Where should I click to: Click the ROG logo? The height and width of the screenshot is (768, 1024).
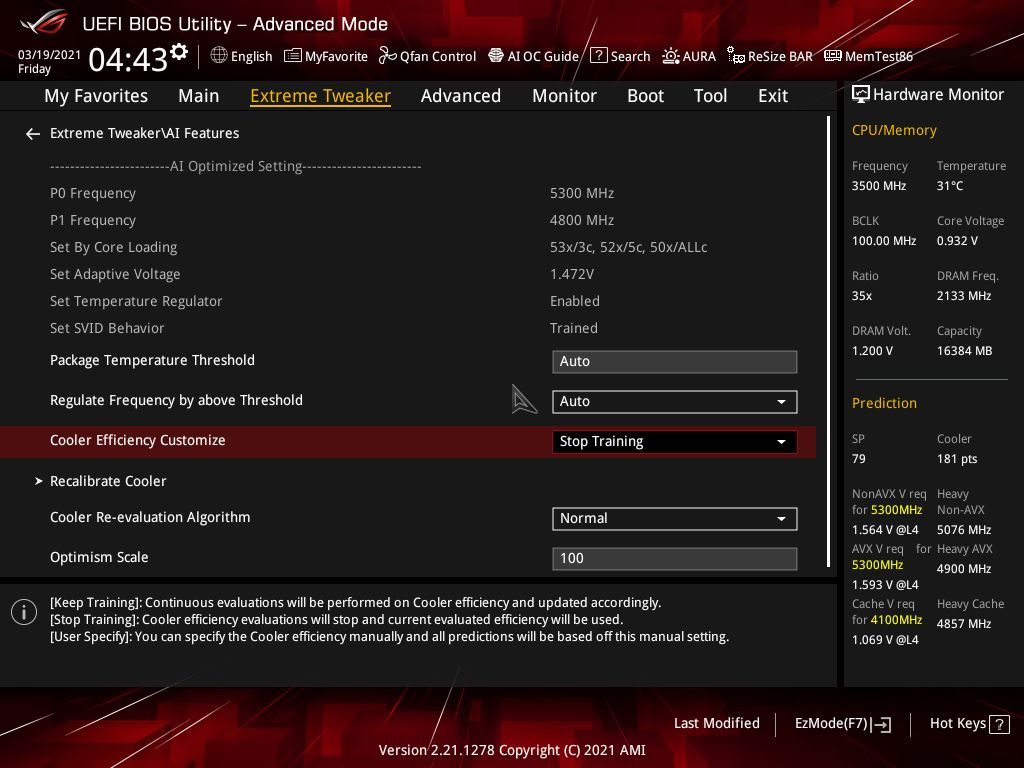(43, 22)
